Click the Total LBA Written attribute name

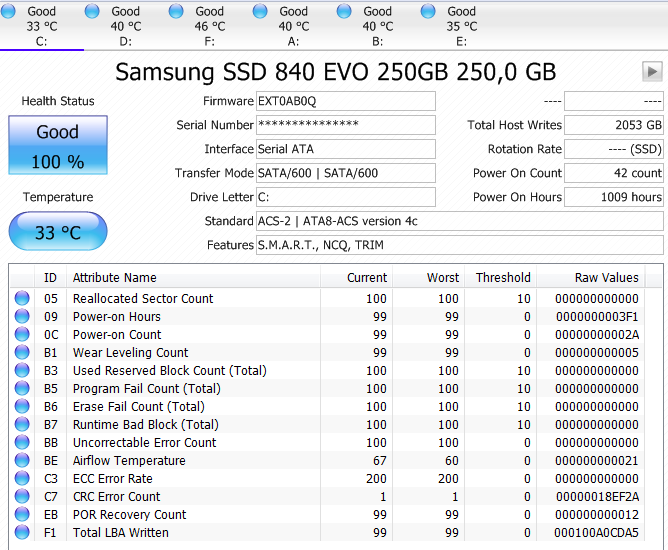[121, 533]
